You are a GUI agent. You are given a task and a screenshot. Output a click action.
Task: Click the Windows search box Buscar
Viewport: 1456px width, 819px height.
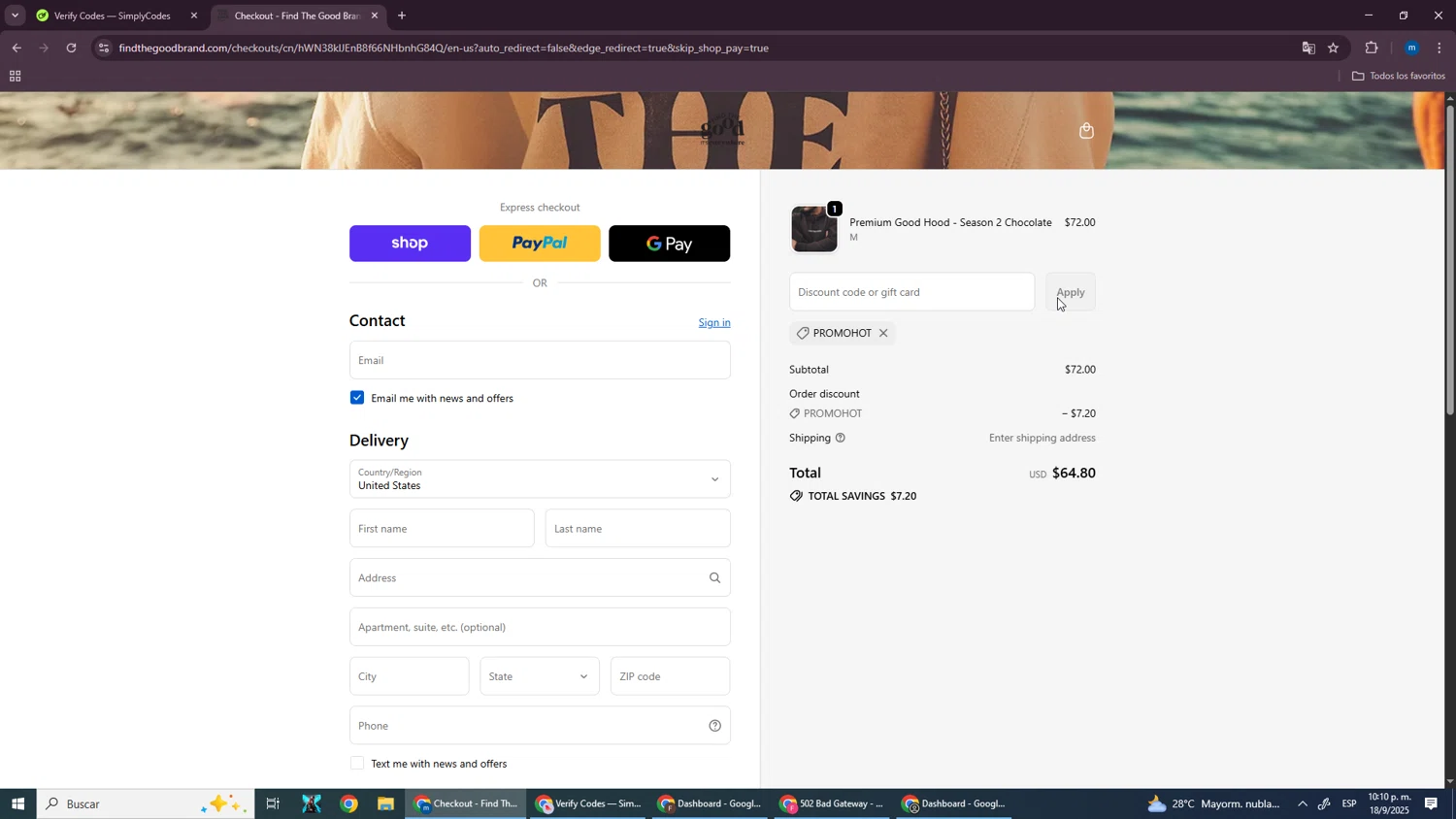pos(146,804)
